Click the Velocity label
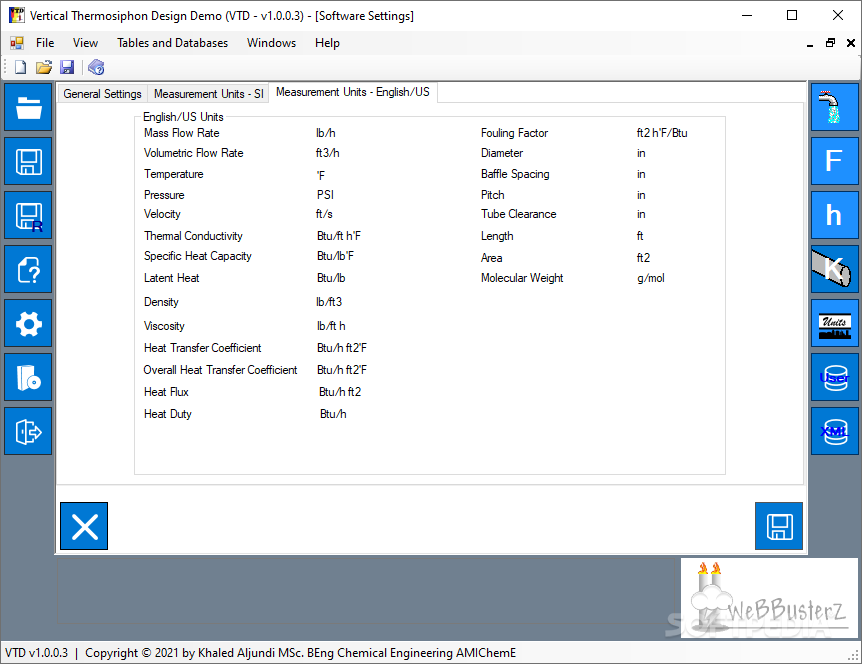This screenshot has height=664, width=862. click(162, 214)
